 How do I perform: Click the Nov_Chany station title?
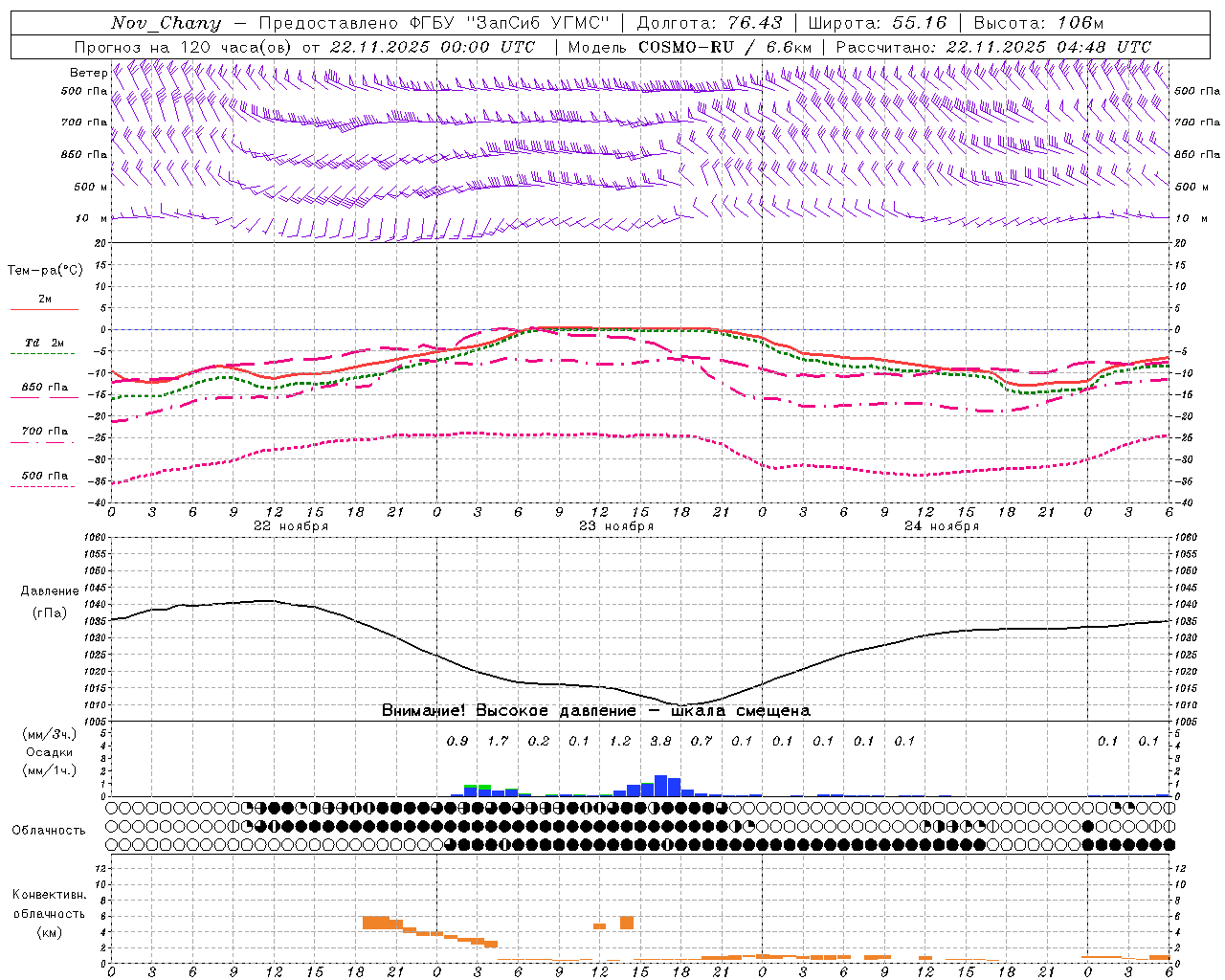click(166, 23)
